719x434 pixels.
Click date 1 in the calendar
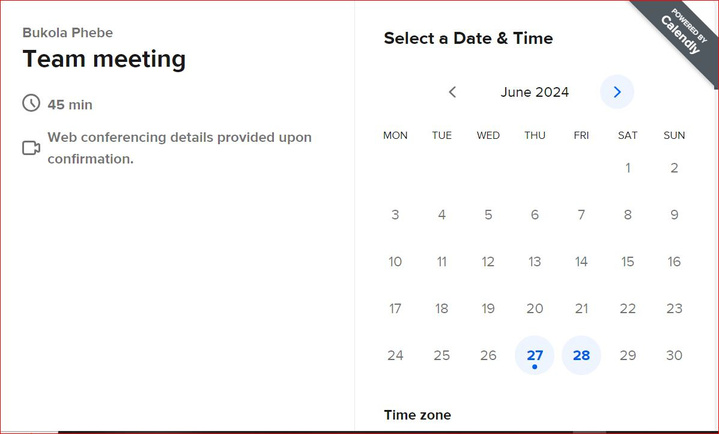click(628, 168)
